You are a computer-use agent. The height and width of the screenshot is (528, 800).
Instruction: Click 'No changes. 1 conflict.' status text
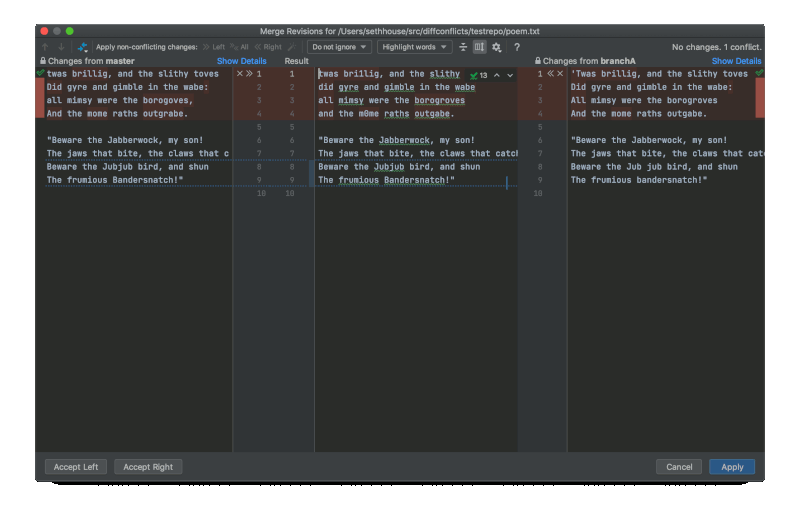pos(716,47)
